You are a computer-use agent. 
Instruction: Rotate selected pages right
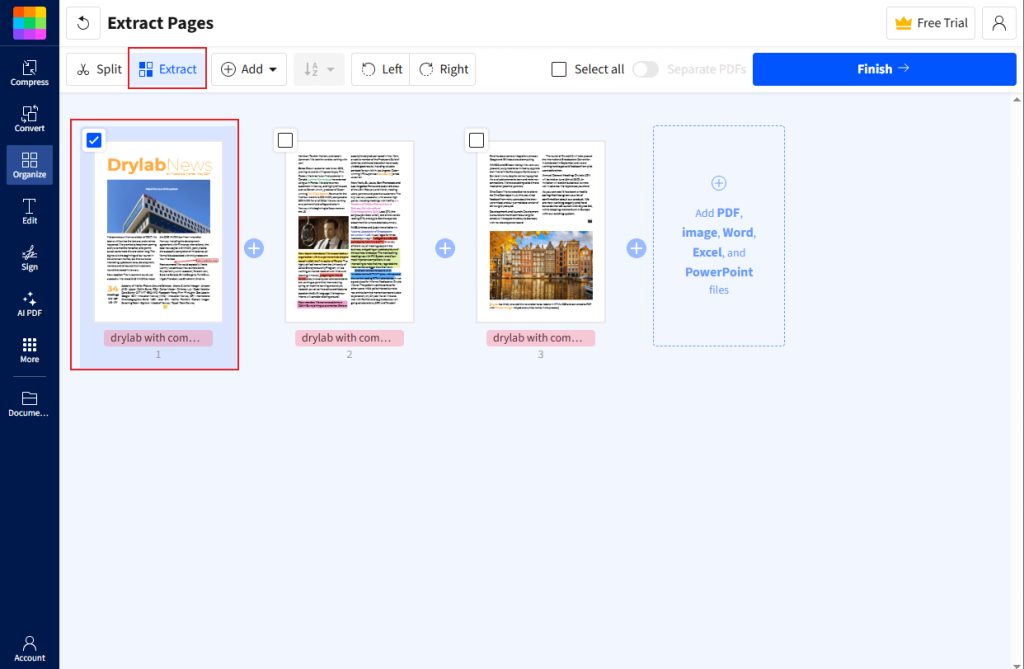click(x=442, y=69)
